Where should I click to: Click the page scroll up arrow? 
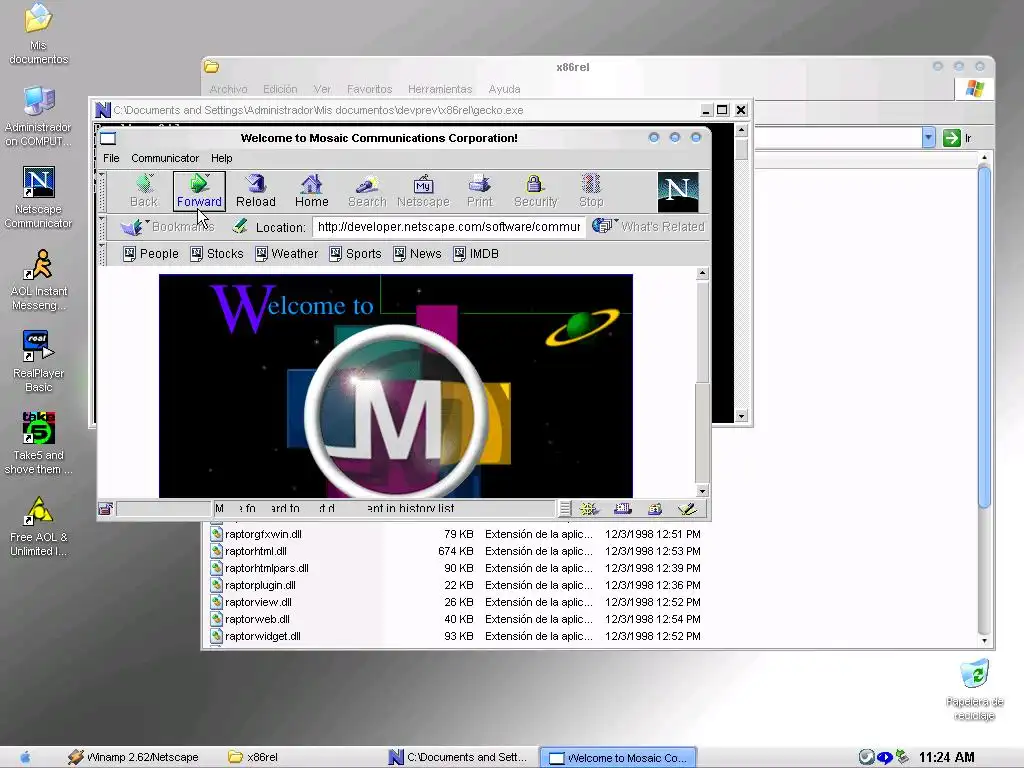702,273
